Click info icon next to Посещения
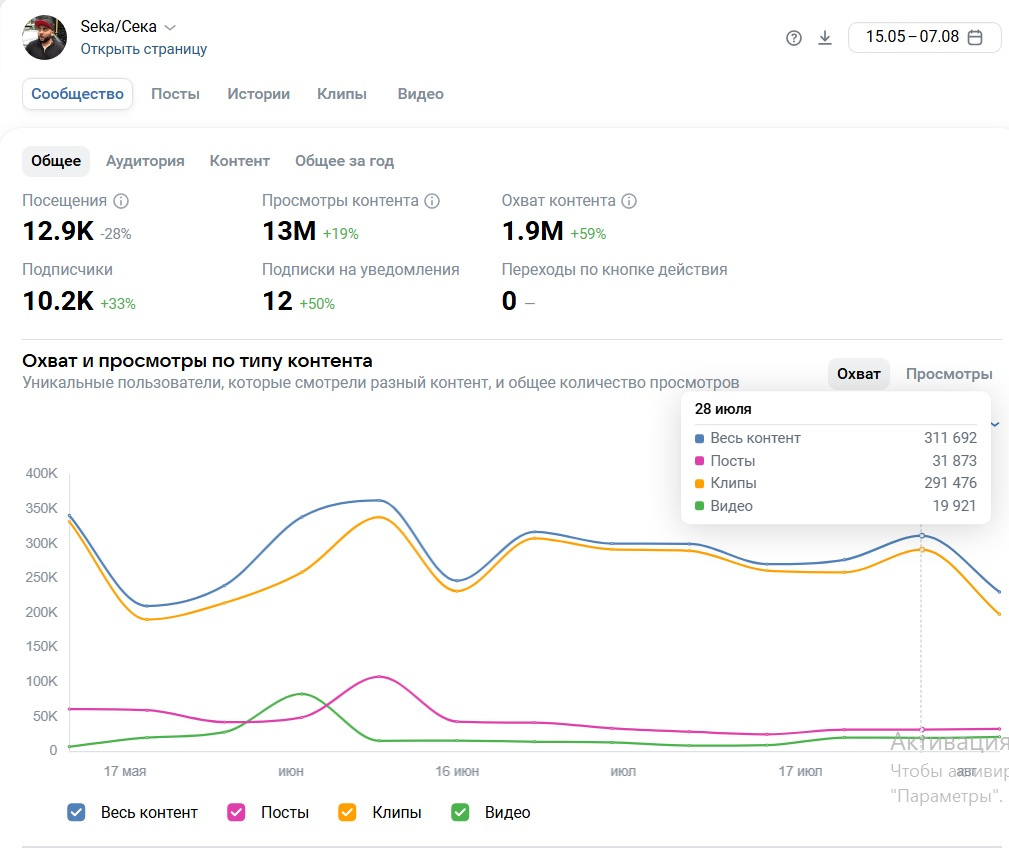 (122, 201)
